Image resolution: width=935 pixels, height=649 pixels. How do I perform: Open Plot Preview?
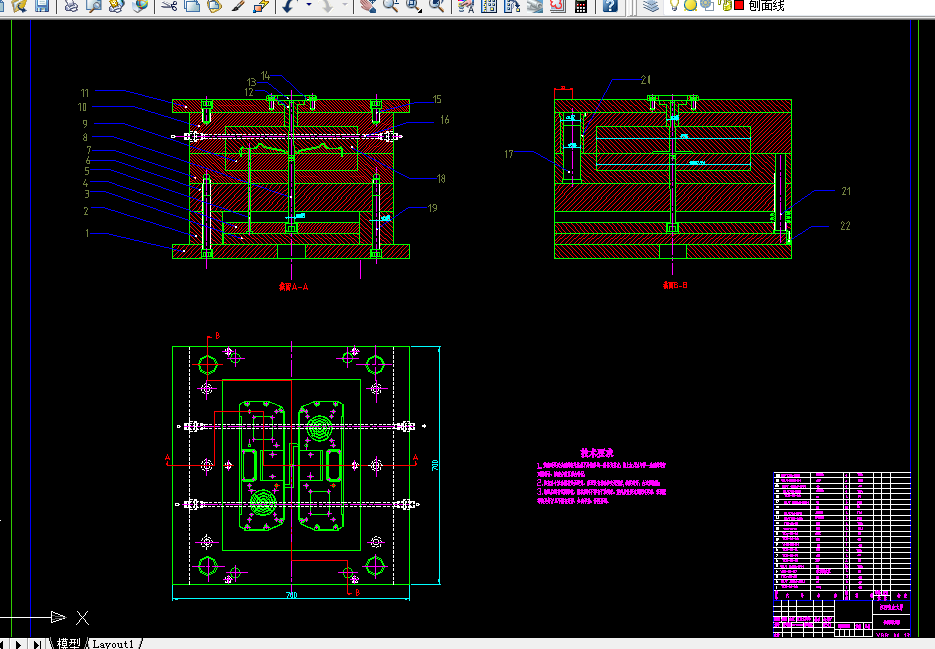[94, 5]
